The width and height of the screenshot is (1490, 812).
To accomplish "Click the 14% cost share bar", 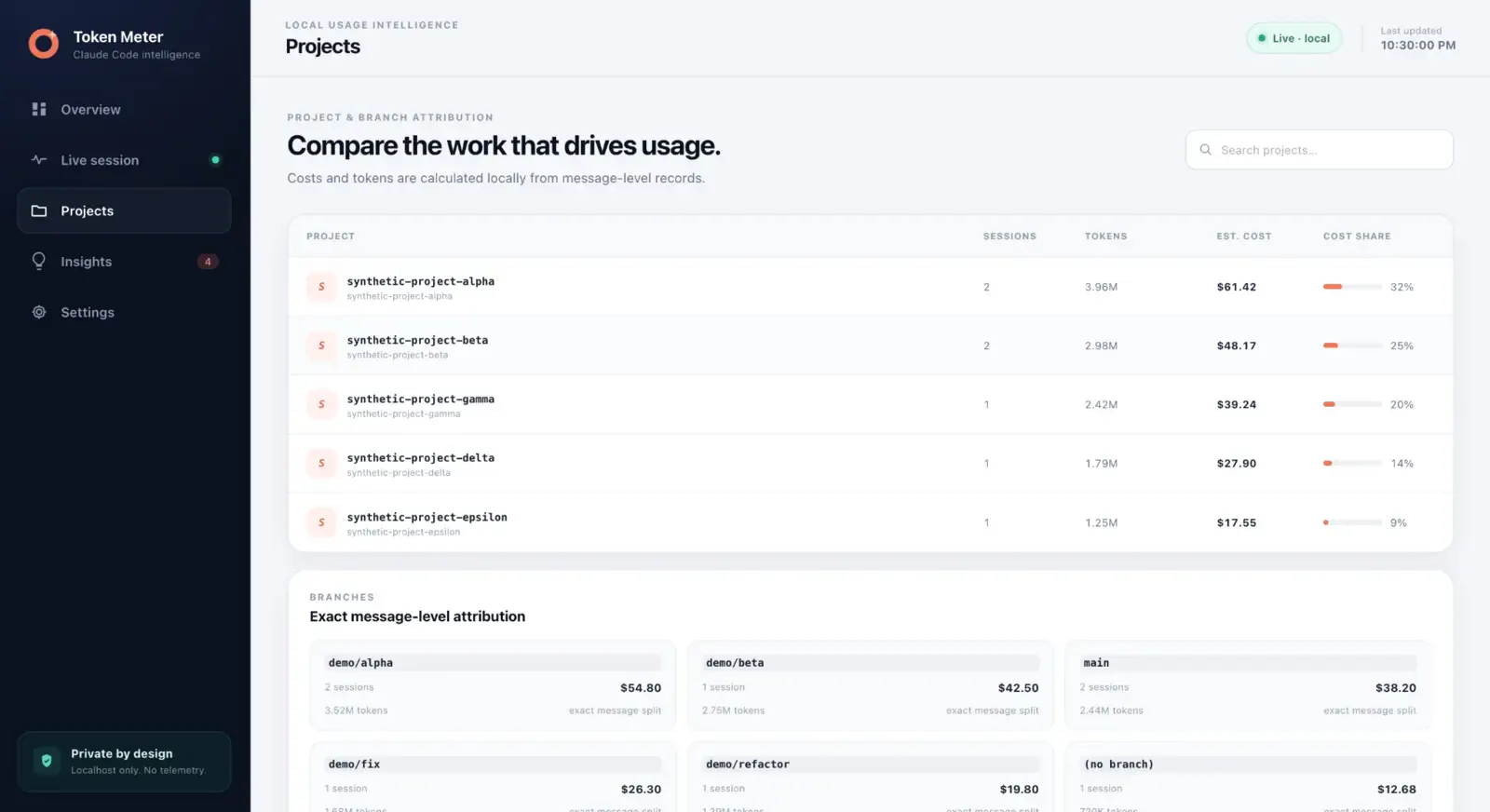I will tap(1352, 463).
